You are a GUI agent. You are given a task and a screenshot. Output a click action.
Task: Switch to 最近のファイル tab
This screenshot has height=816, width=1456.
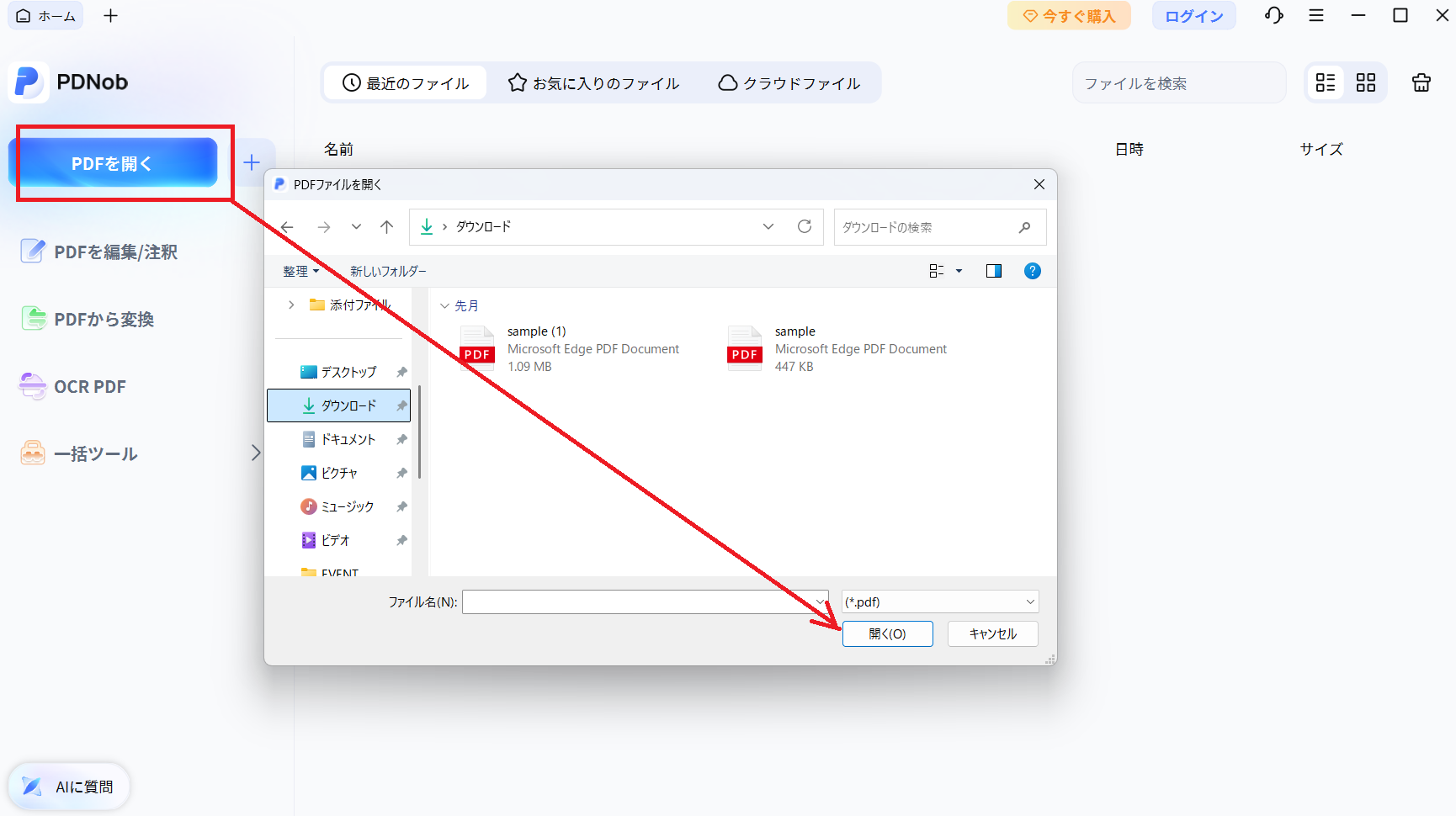[406, 83]
